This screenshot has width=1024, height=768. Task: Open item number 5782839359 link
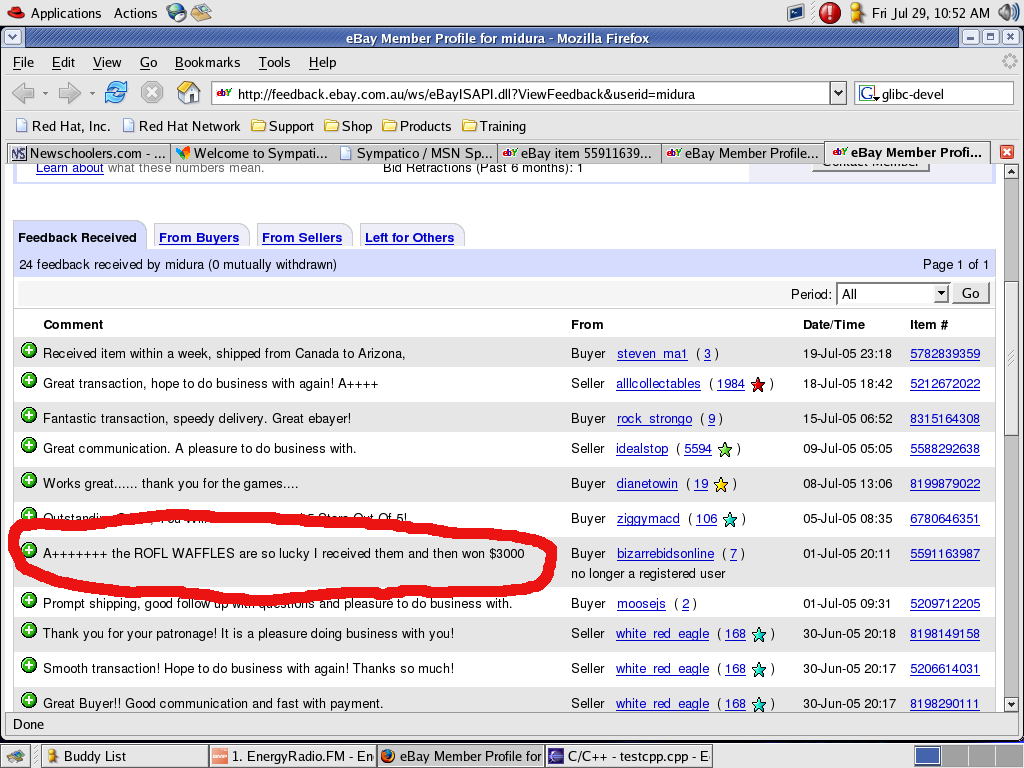pyautogui.click(x=944, y=354)
